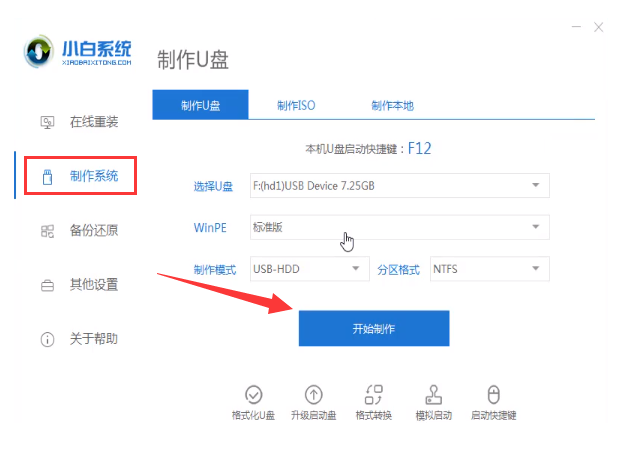
Task: Switch to the 制作本地 tab
Action: pos(392,105)
